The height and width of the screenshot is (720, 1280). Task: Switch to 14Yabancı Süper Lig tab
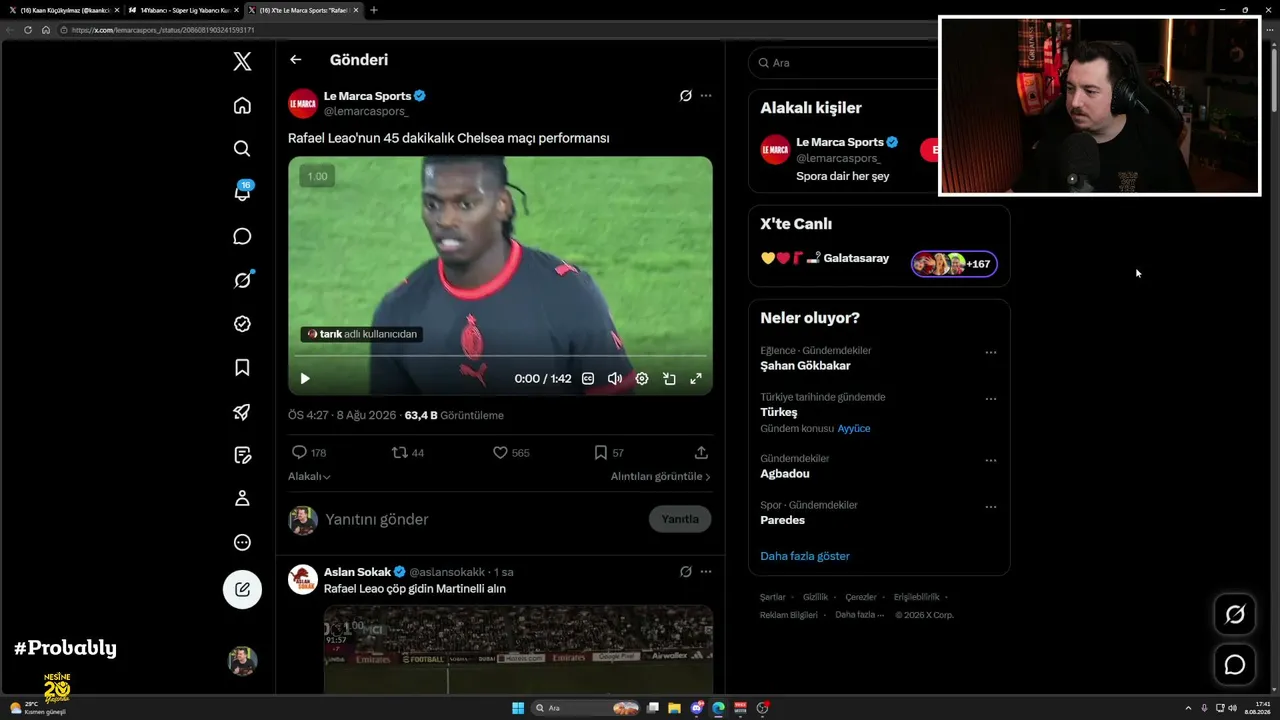tap(185, 10)
